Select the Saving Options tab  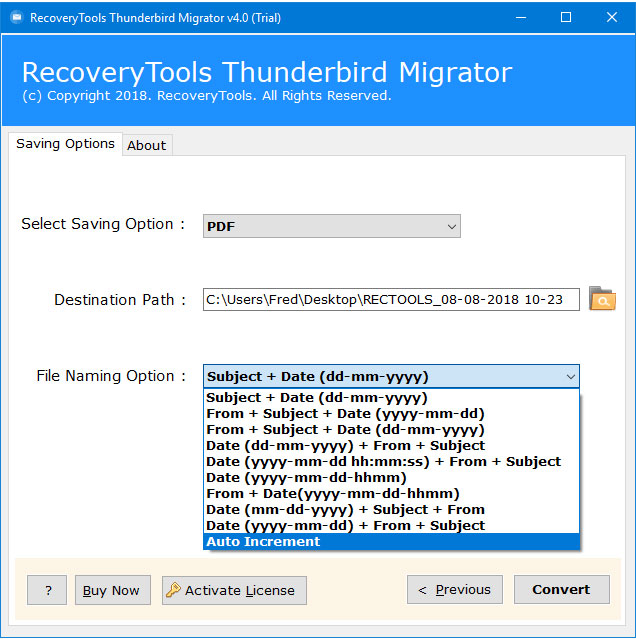65,144
